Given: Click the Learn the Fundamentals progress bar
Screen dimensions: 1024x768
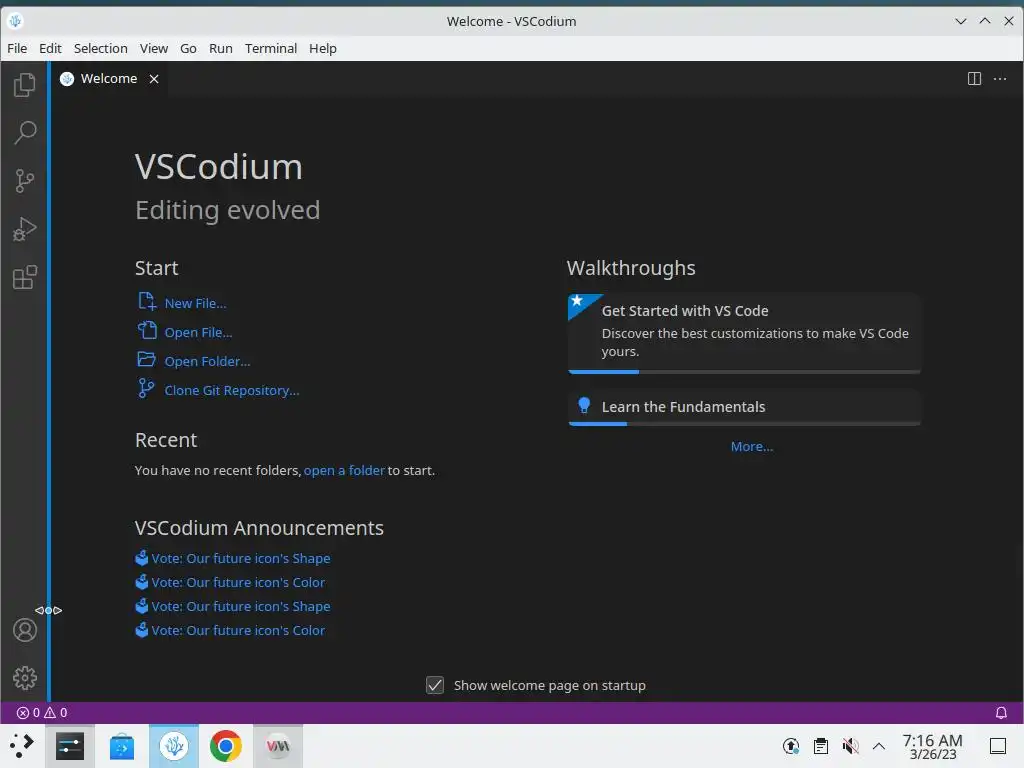Looking at the screenshot, I should 744,424.
